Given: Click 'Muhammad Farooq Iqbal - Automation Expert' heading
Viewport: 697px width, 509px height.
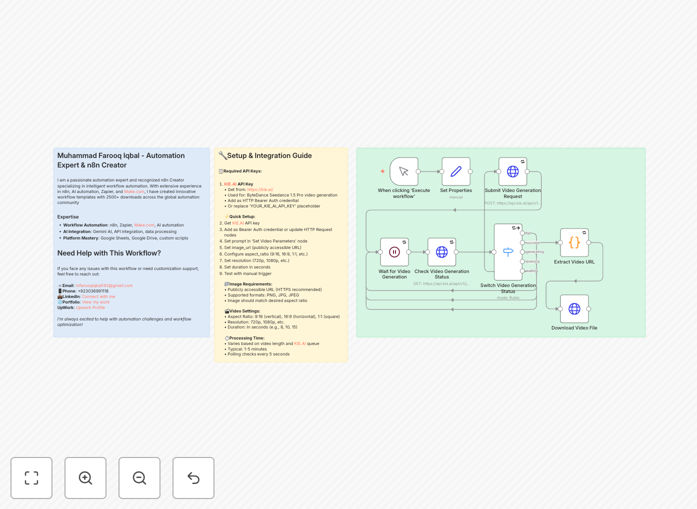Looking at the screenshot, I should [x=121, y=160].
